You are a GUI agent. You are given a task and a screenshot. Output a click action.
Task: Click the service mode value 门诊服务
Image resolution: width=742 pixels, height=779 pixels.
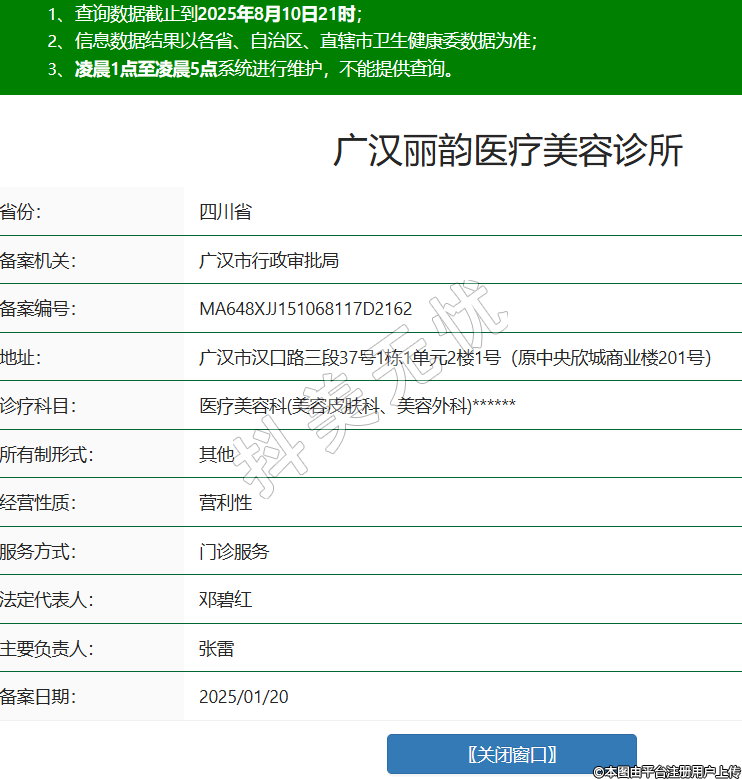pyautogui.click(x=234, y=552)
